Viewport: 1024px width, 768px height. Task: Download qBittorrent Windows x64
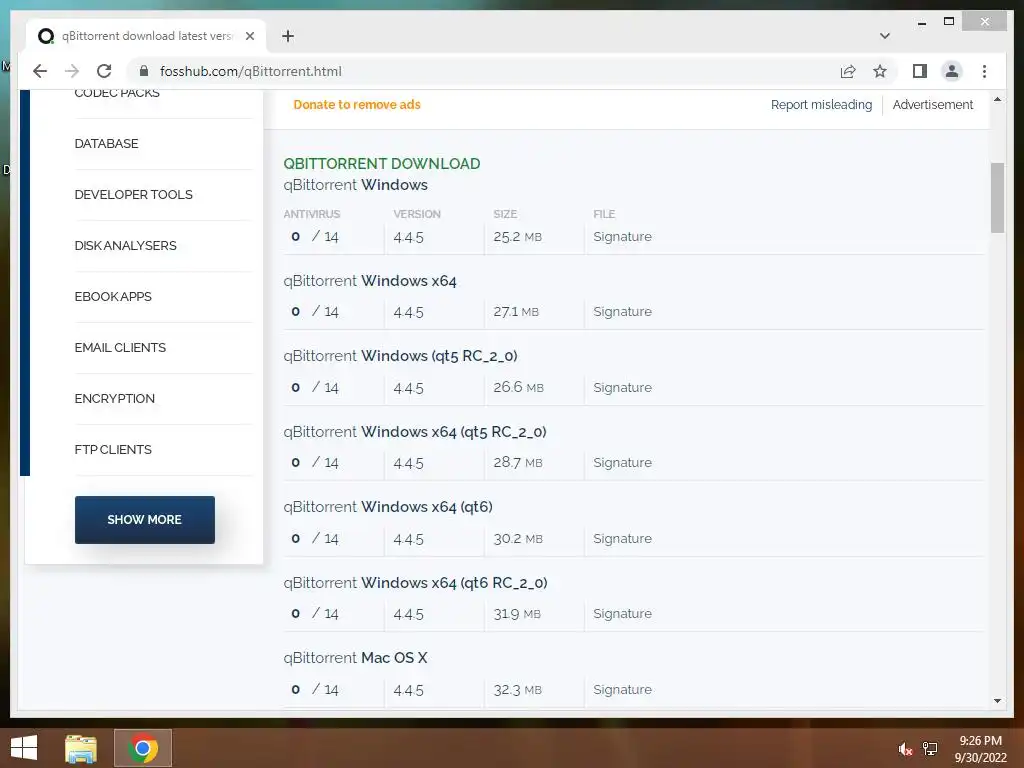[370, 281]
